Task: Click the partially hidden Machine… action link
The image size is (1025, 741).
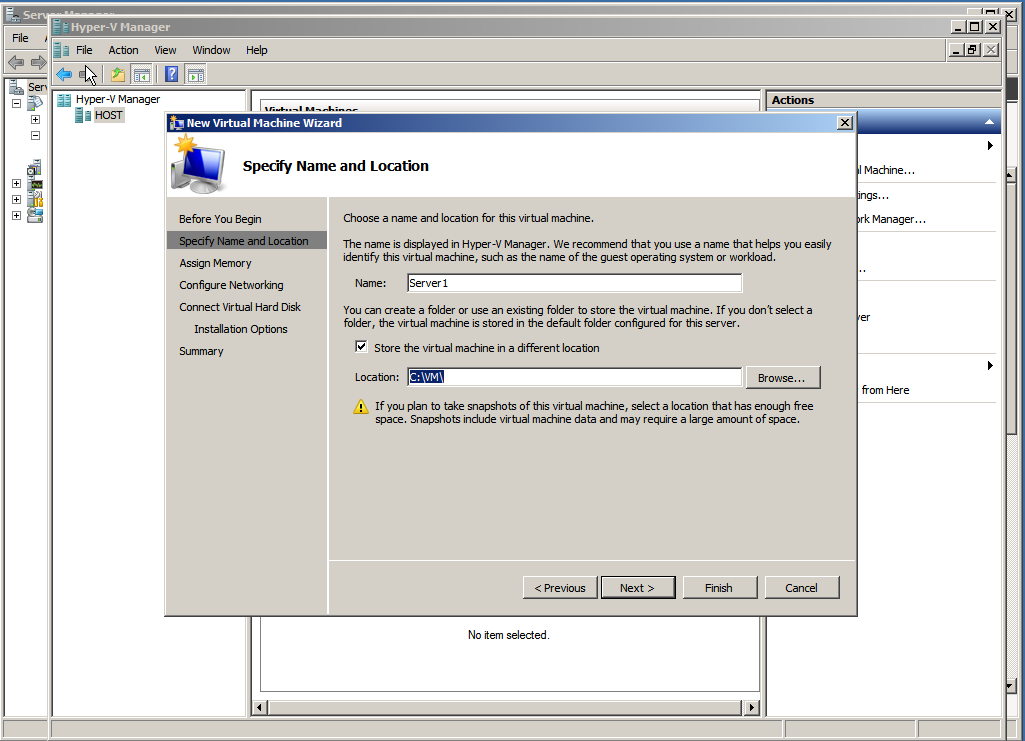Action: click(x=886, y=170)
